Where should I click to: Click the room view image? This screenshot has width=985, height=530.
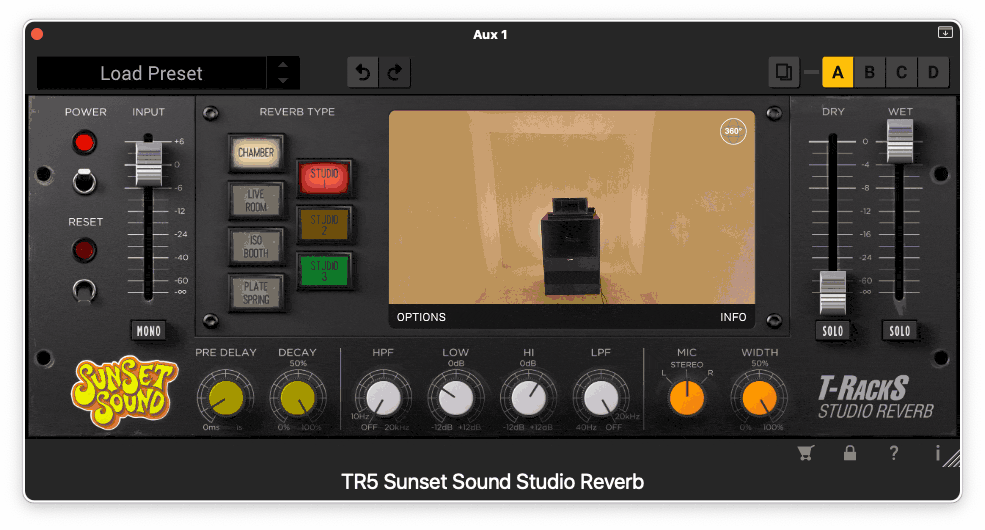pyautogui.click(x=572, y=207)
